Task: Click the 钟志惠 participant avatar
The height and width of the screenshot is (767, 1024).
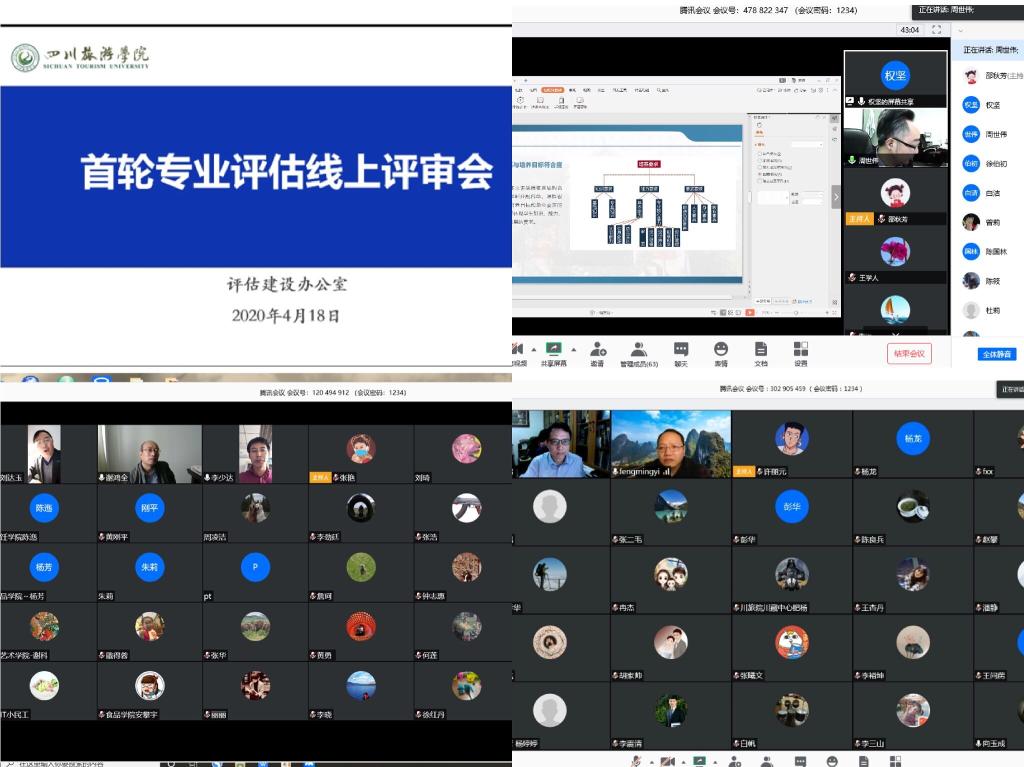Action: pyautogui.click(x=466, y=567)
